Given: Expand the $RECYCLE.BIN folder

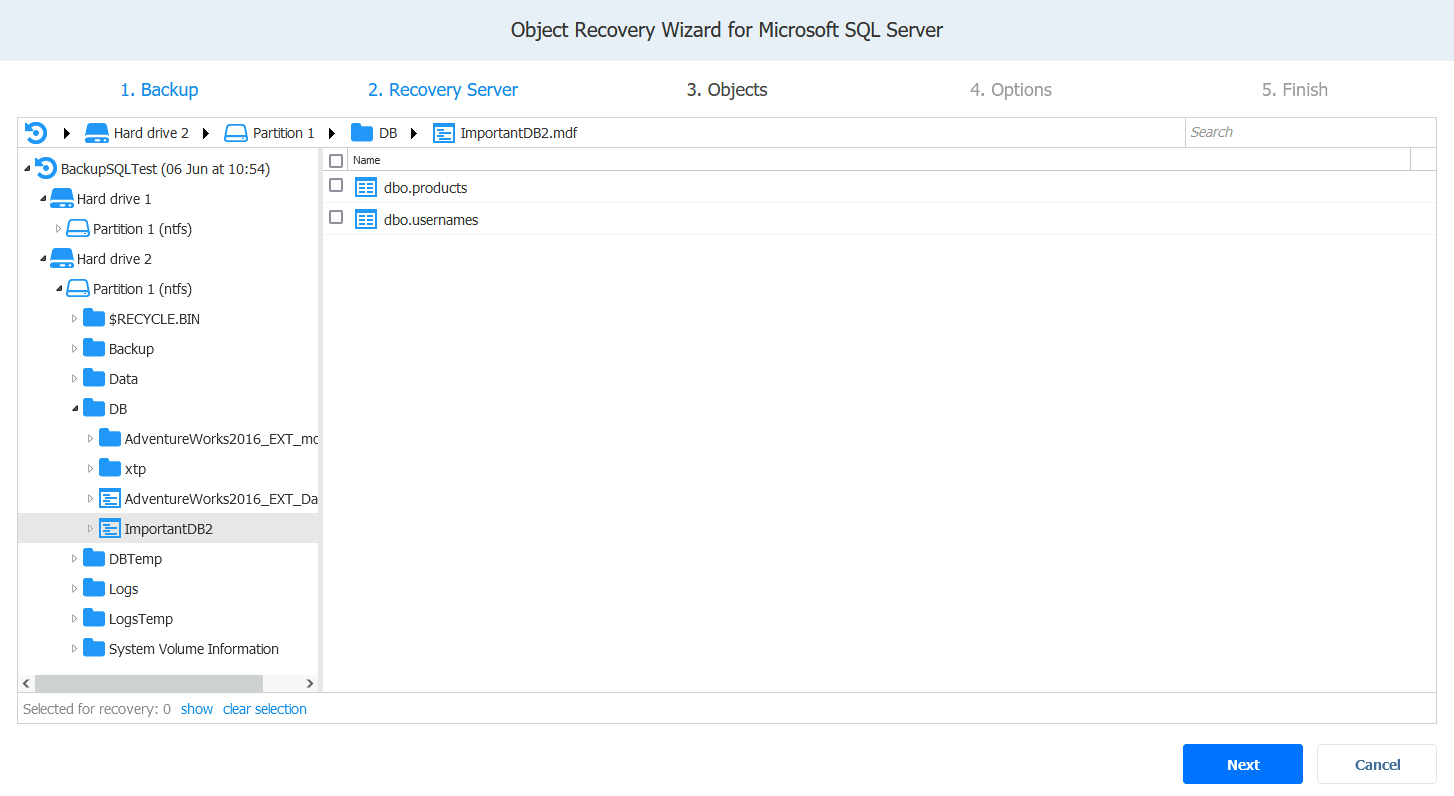Looking at the screenshot, I should 75,318.
